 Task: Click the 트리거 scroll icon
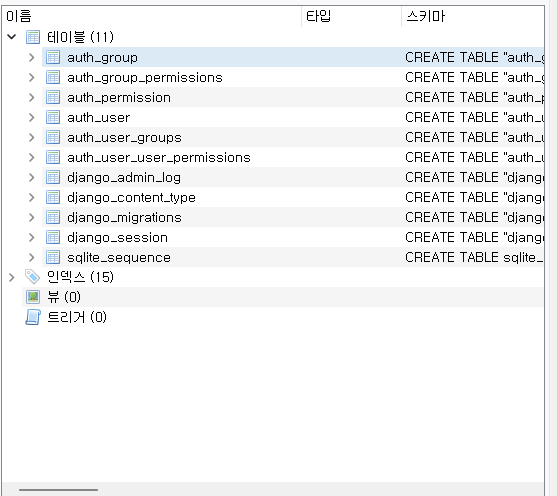tap(33, 317)
